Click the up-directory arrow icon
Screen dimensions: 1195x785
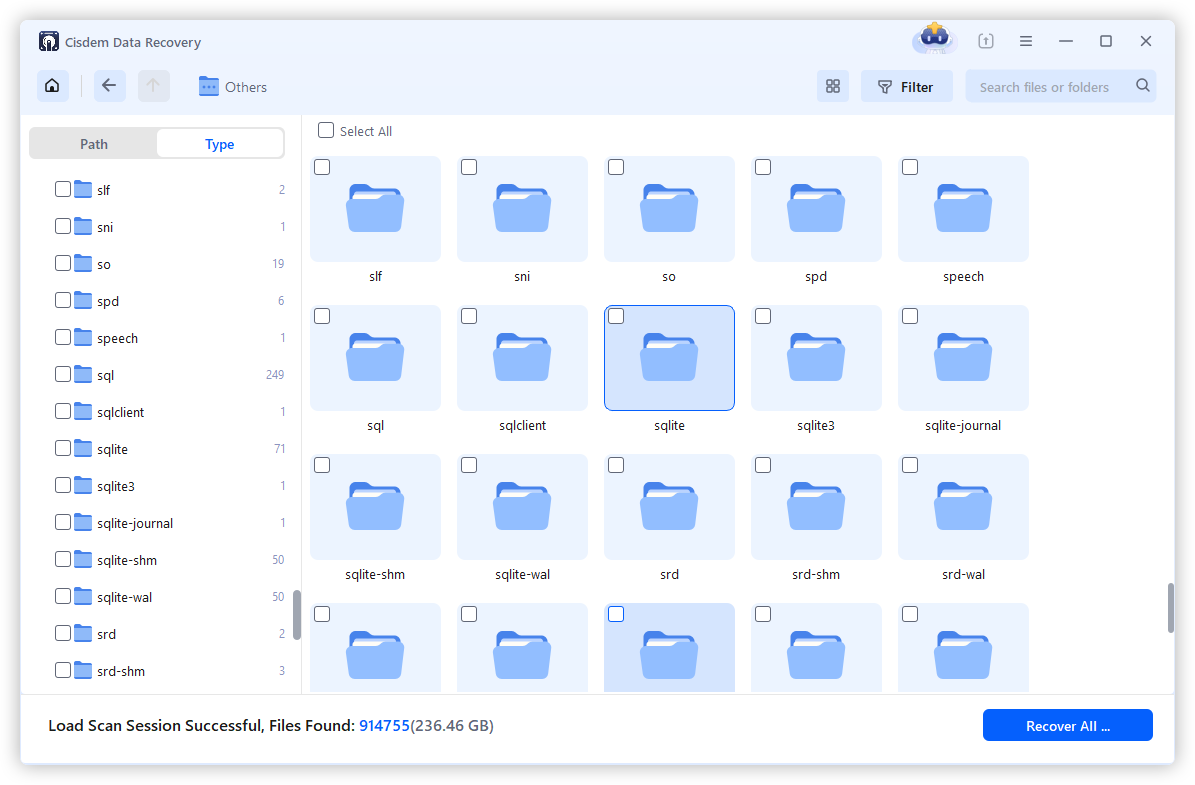pos(153,86)
